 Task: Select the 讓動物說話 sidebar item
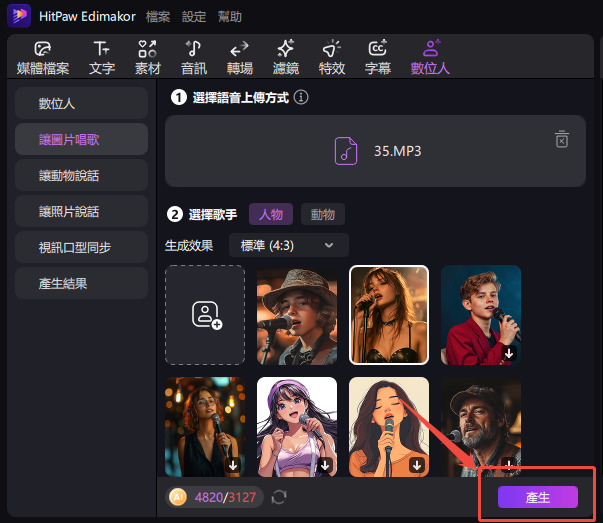click(82, 175)
